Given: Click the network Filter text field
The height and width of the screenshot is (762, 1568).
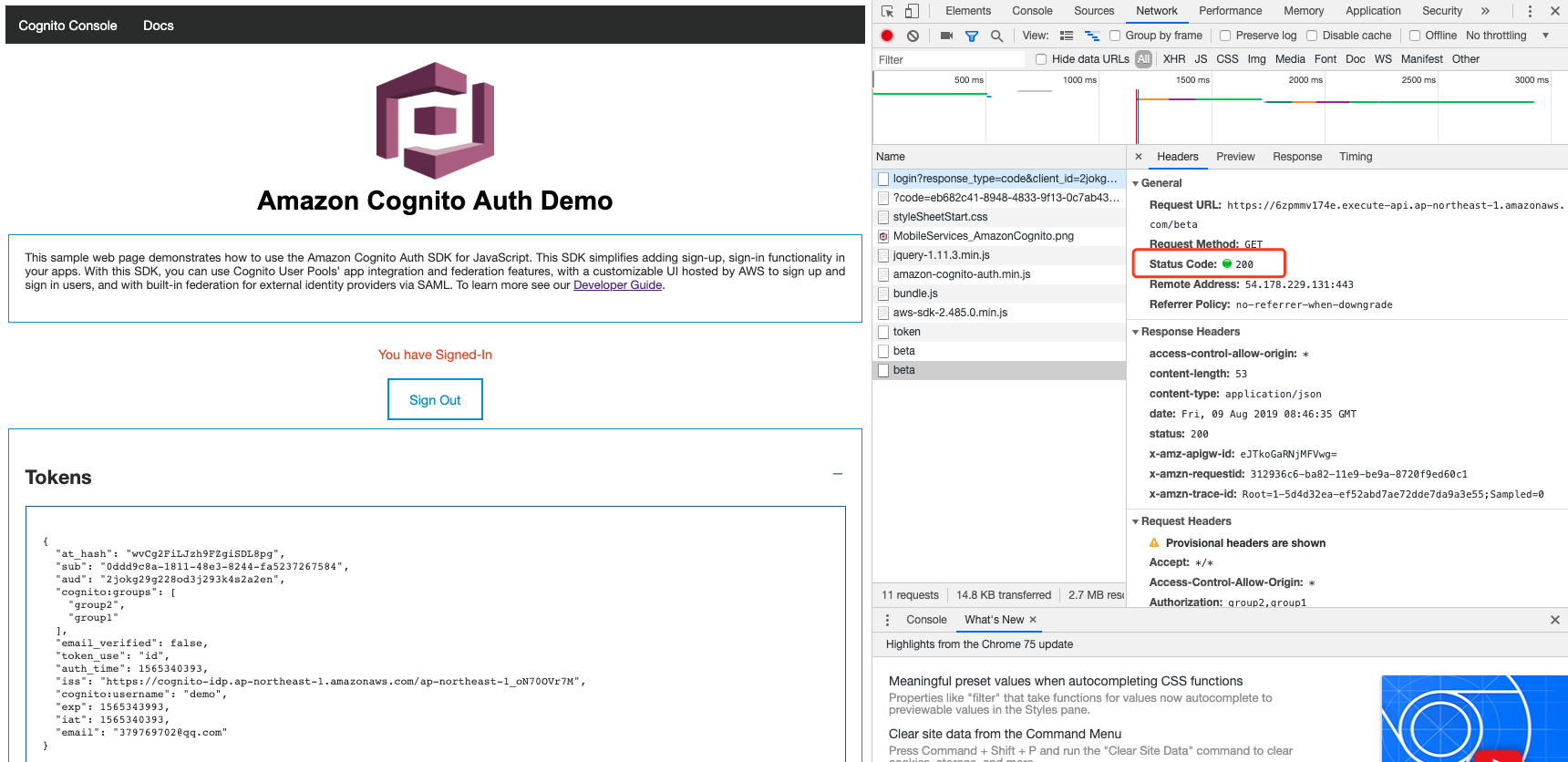Looking at the screenshot, I should point(948,60).
